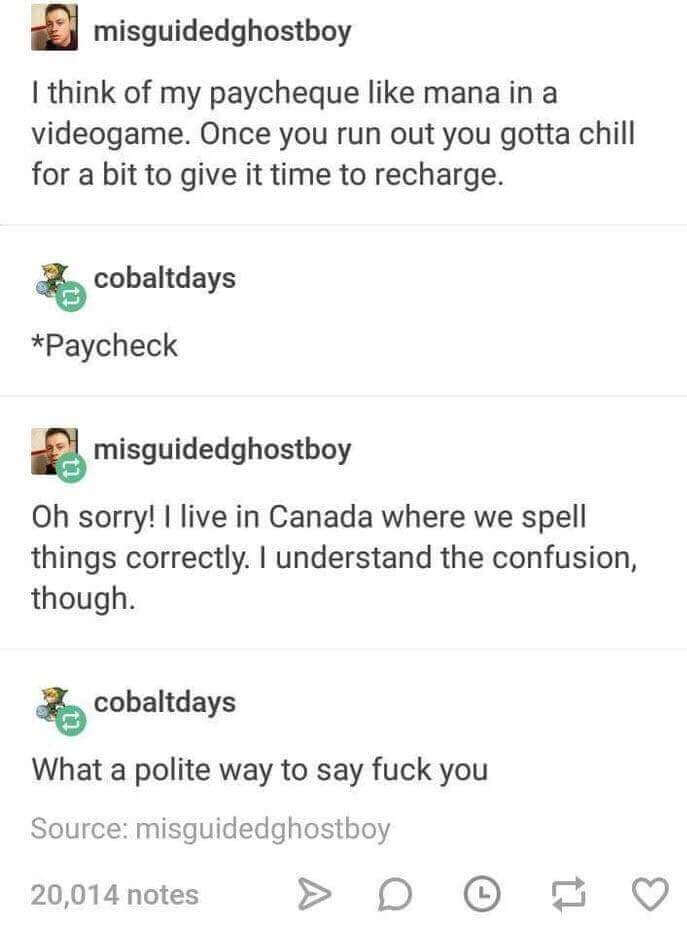Visit misguidedghostboy username above Canada reply
The image size is (687, 926).
tap(222, 449)
